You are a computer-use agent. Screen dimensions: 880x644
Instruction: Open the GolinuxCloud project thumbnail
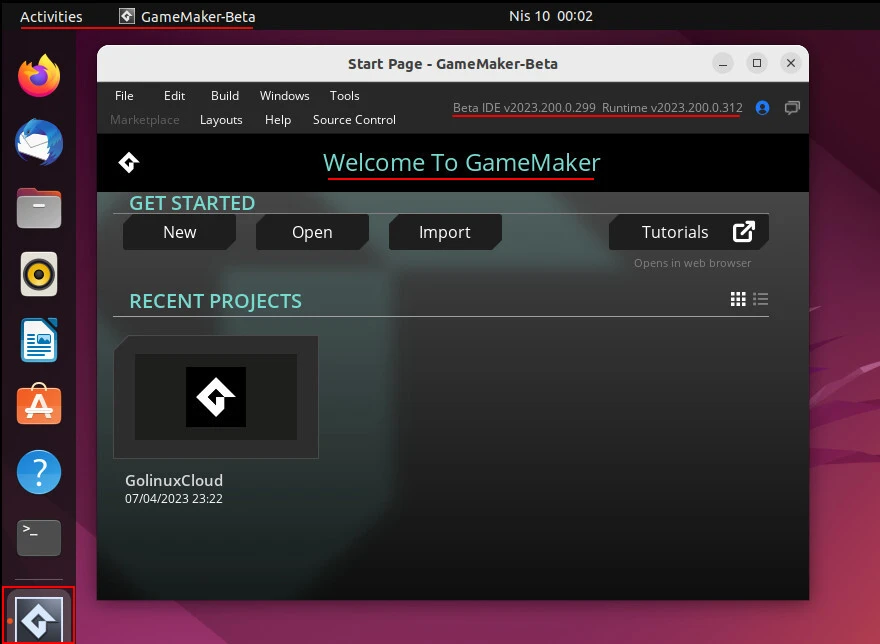click(215, 396)
